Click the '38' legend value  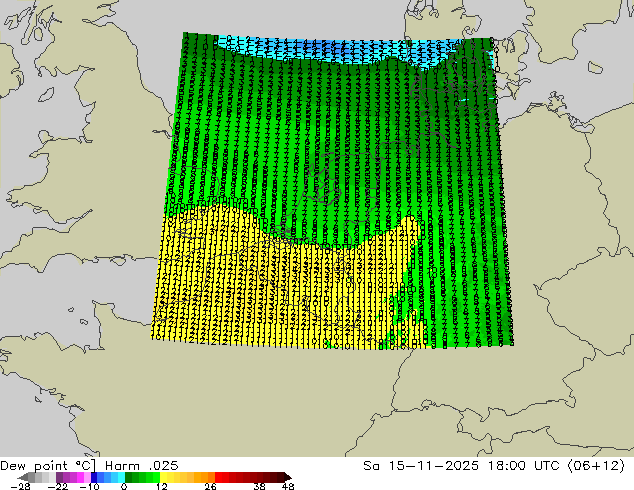tap(260, 486)
